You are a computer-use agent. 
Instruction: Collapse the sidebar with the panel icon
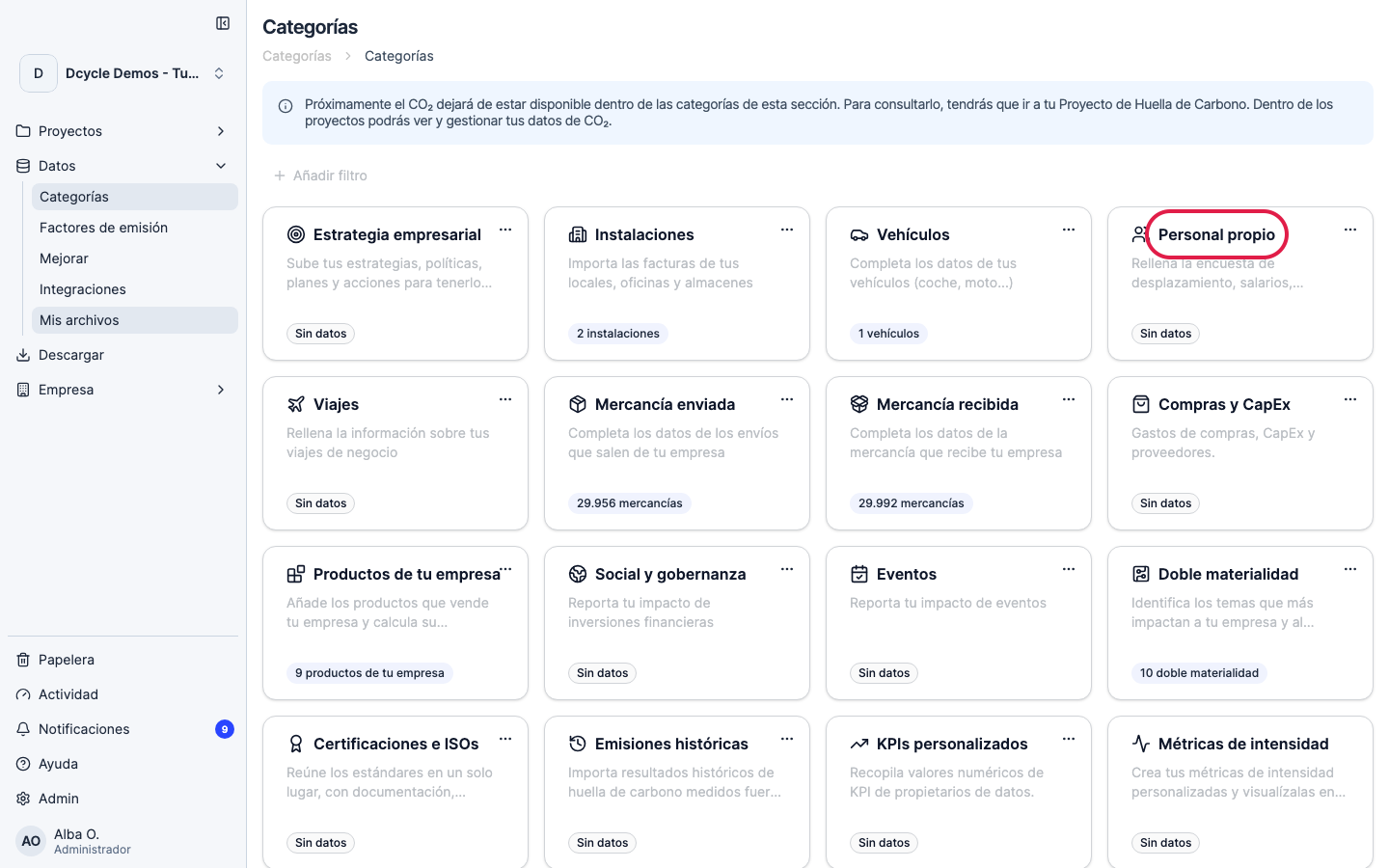pyautogui.click(x=223, y=23)
